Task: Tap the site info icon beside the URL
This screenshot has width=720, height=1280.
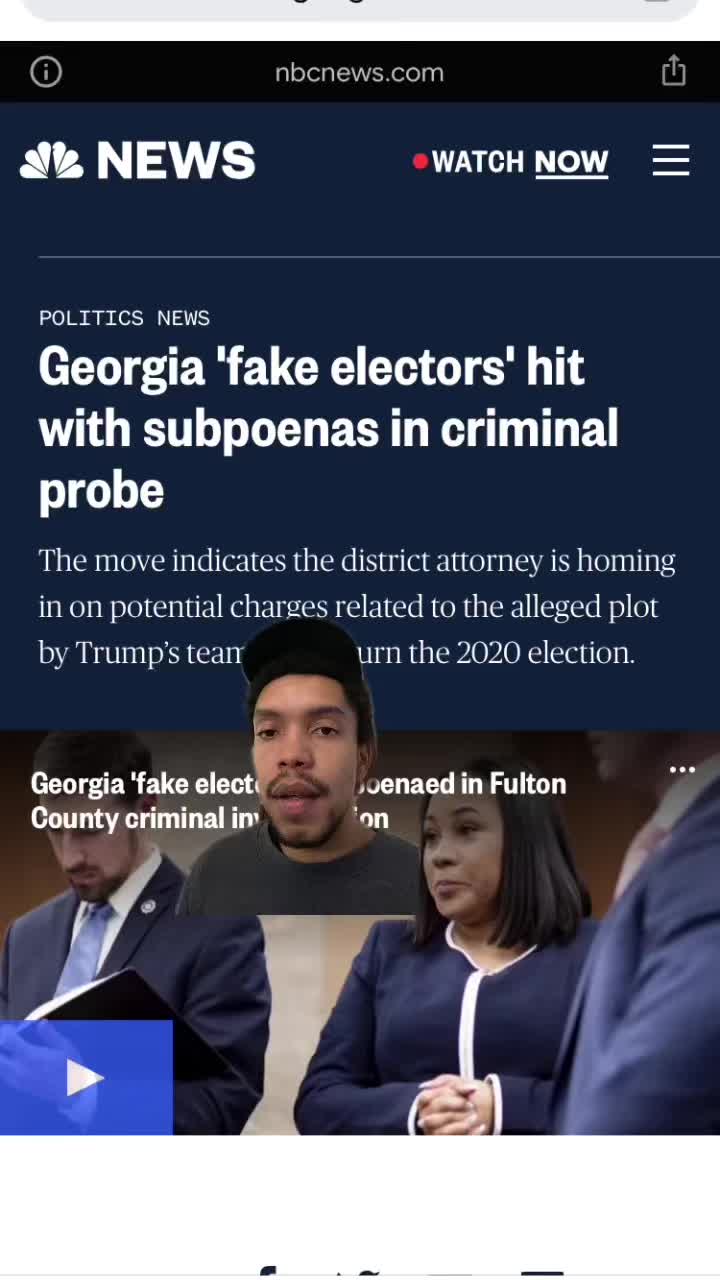Action: point(46,72)
